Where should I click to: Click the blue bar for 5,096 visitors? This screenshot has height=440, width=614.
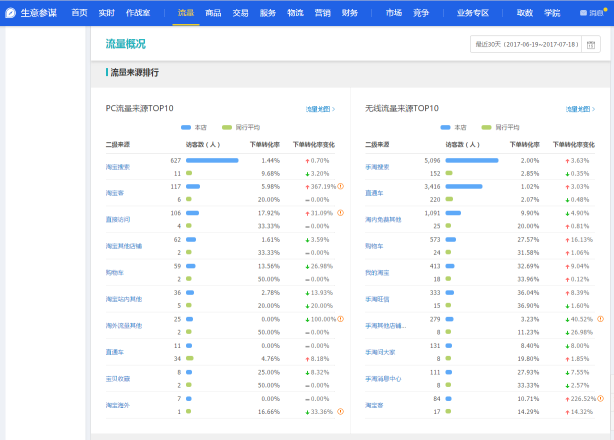472,160
